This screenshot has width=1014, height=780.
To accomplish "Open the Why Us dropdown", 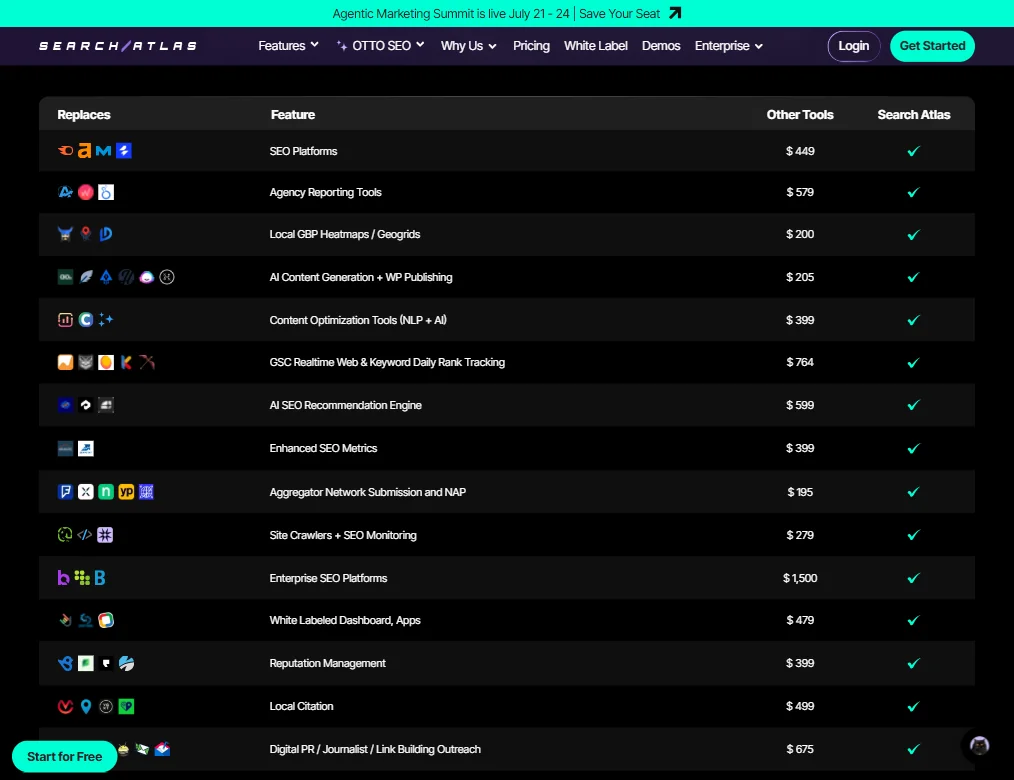I will click(x=468, y=45).
